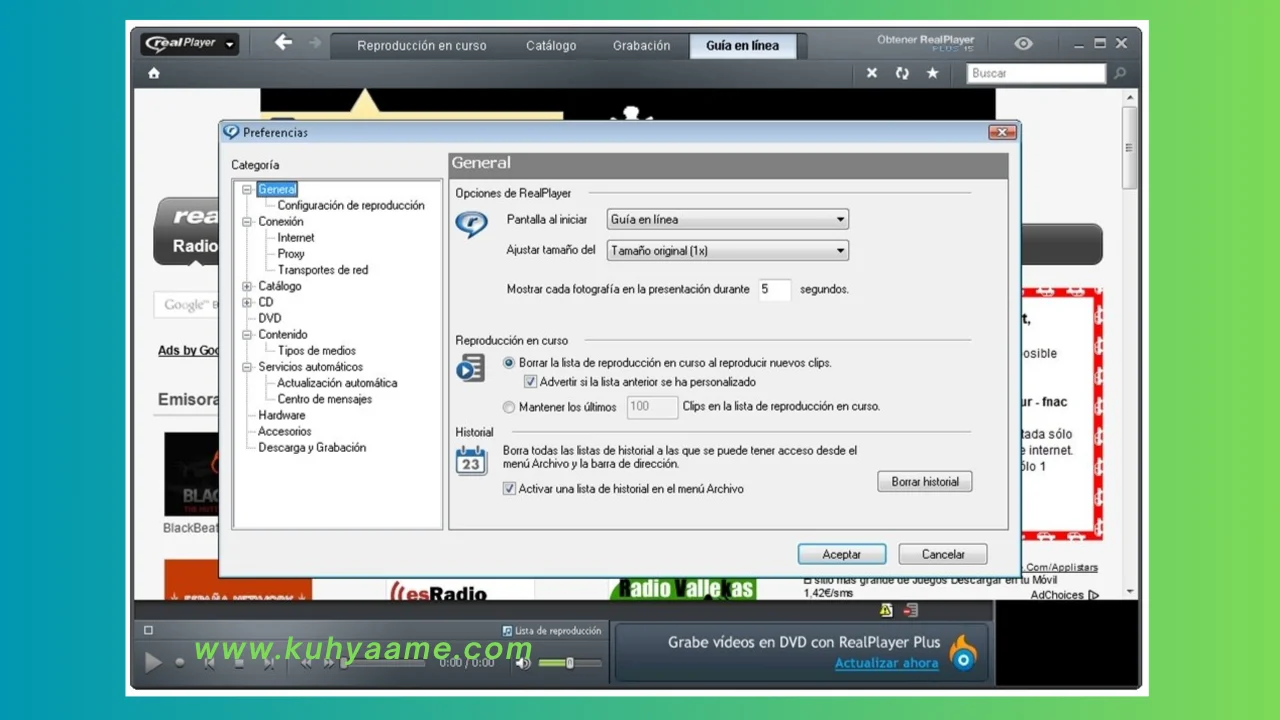This screenshot has width=1280, height=720.
Task: Add page to favorites star
Action: pos(932,73)
